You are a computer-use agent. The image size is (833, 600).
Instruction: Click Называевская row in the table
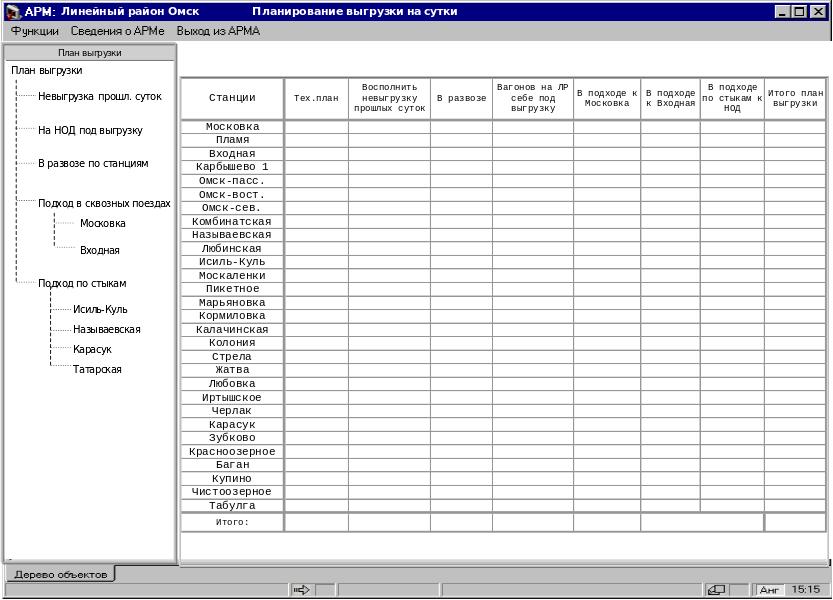232,235
